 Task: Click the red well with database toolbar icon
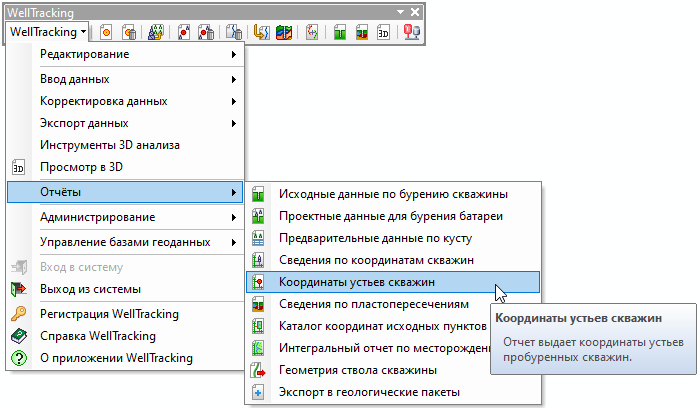click(x=412, y=32)
